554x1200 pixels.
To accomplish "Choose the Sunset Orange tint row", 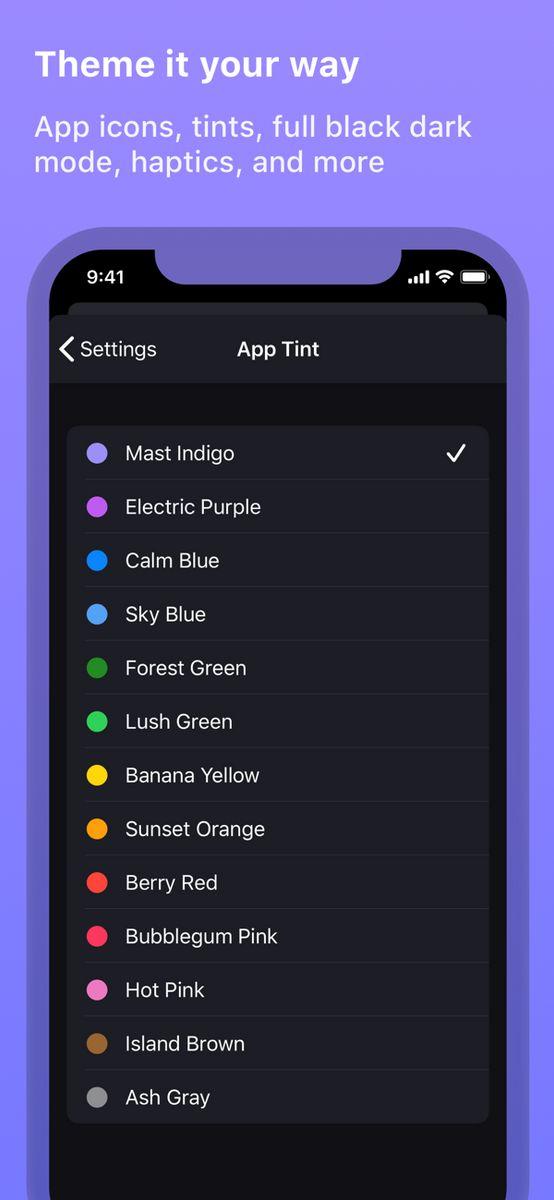I will (278, 829).
